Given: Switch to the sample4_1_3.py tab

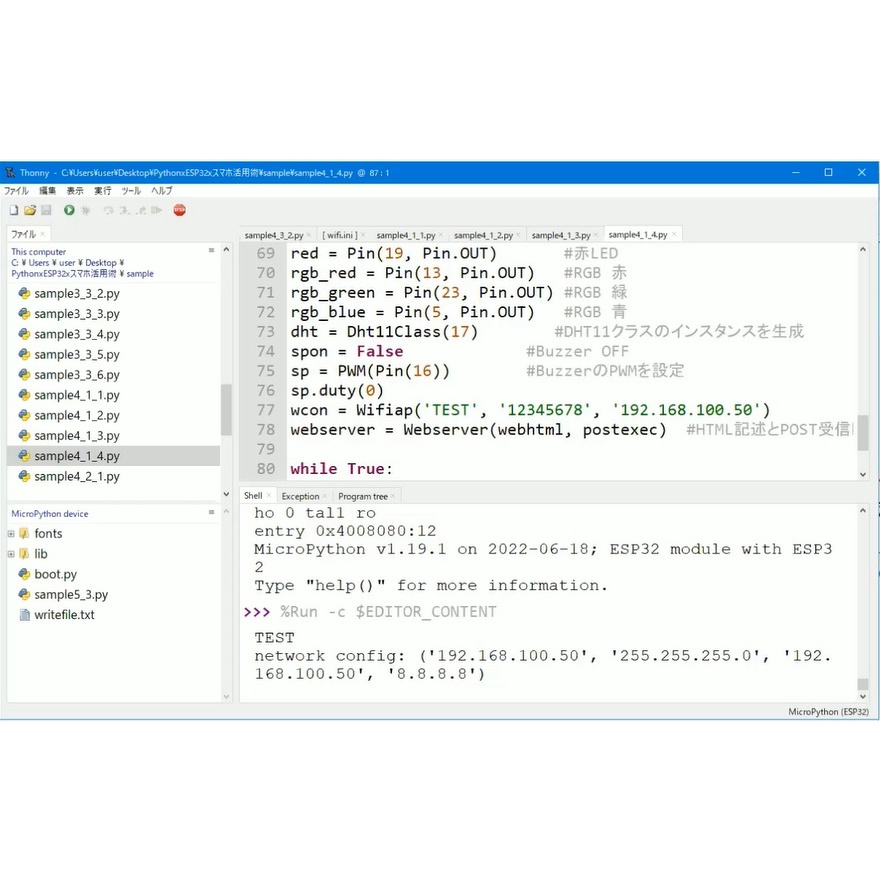Looking at the screenshot, I should click(561, 235).
